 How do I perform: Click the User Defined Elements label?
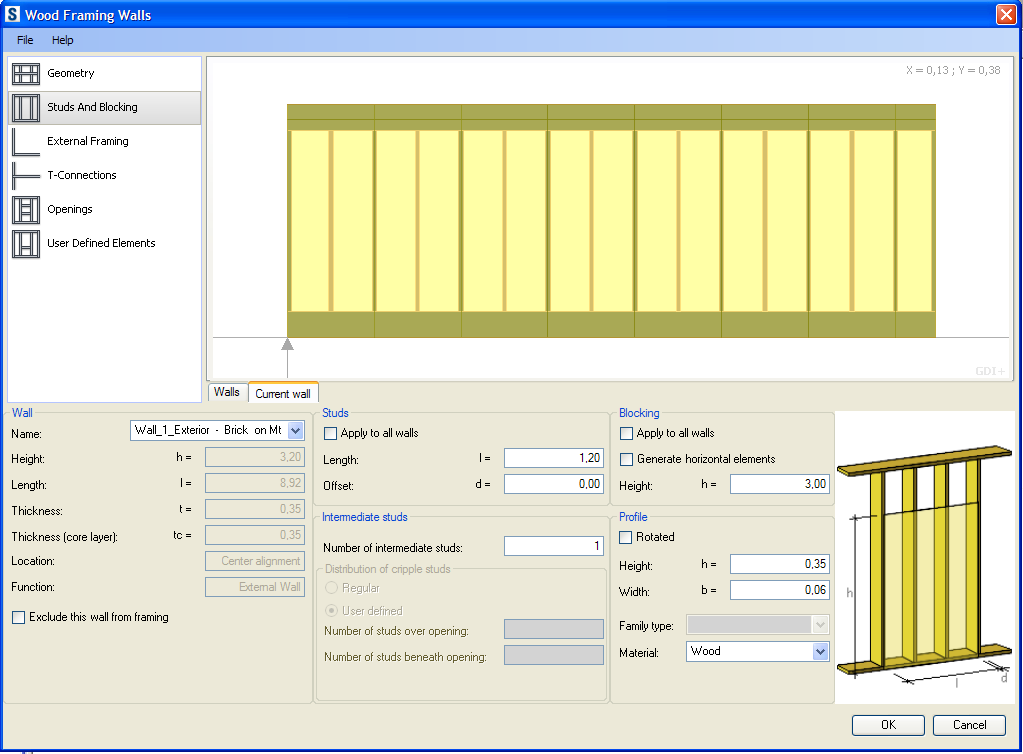pos(101,243)
